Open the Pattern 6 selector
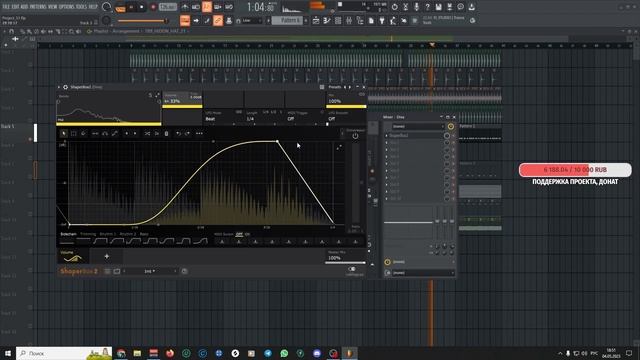This screenshot has width=640, height=360. [x=287, y=20]
